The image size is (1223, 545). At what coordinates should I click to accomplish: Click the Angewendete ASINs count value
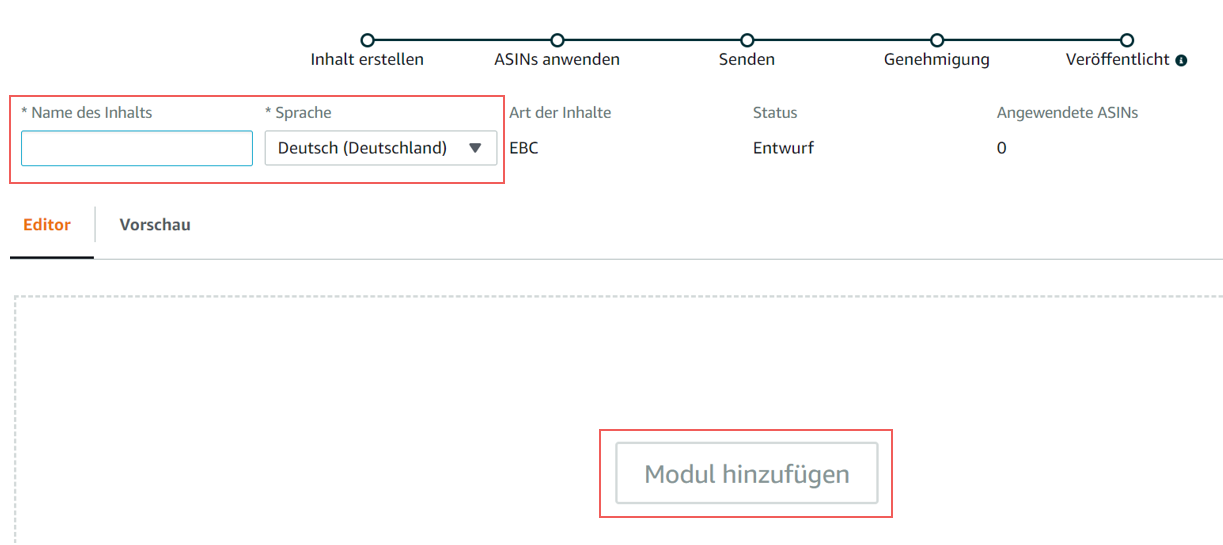pyautogui.click(x=1002, y=148)
